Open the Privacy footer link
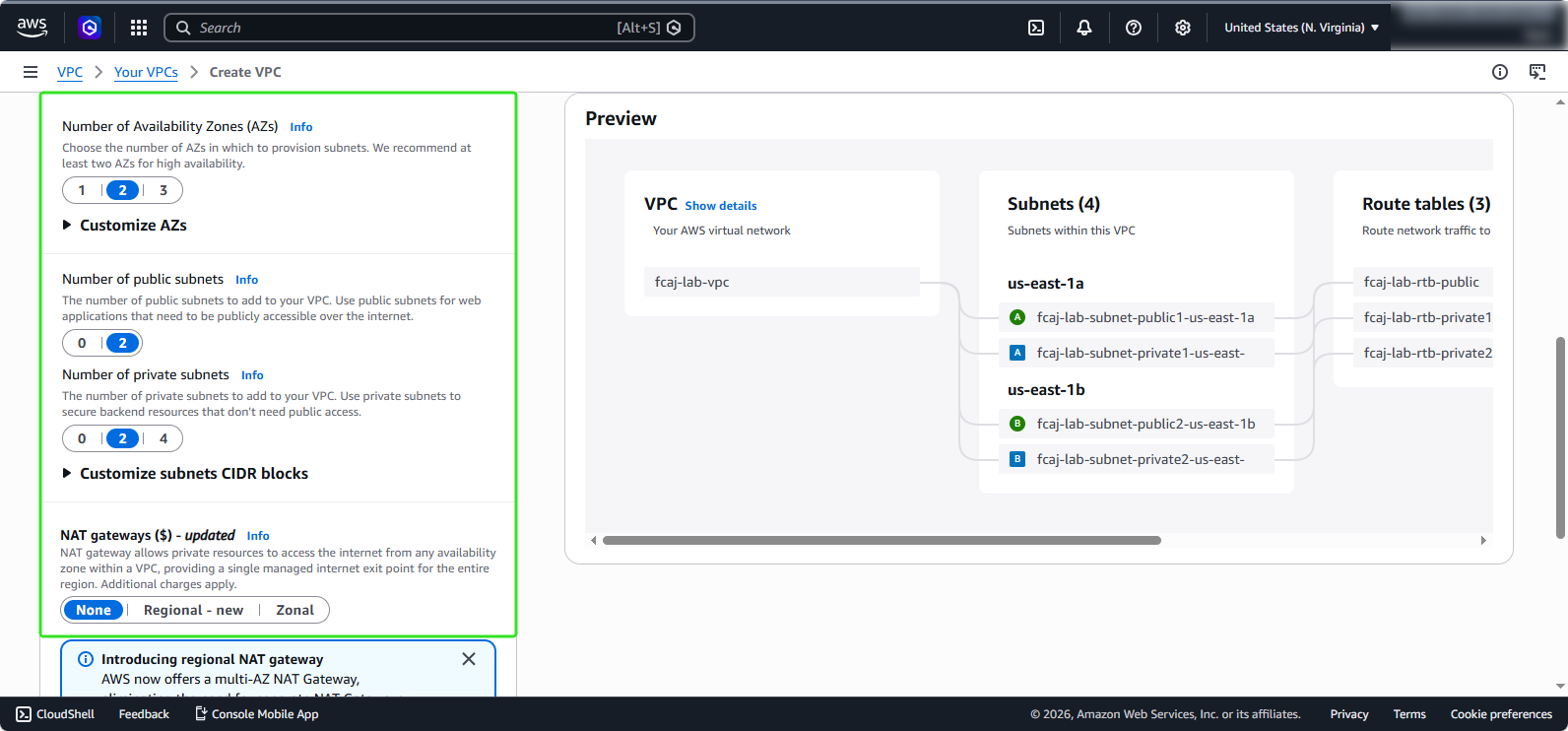The width and height of the screenshot is (1568, 731). pyautogui.click(x=1349, y=714)
